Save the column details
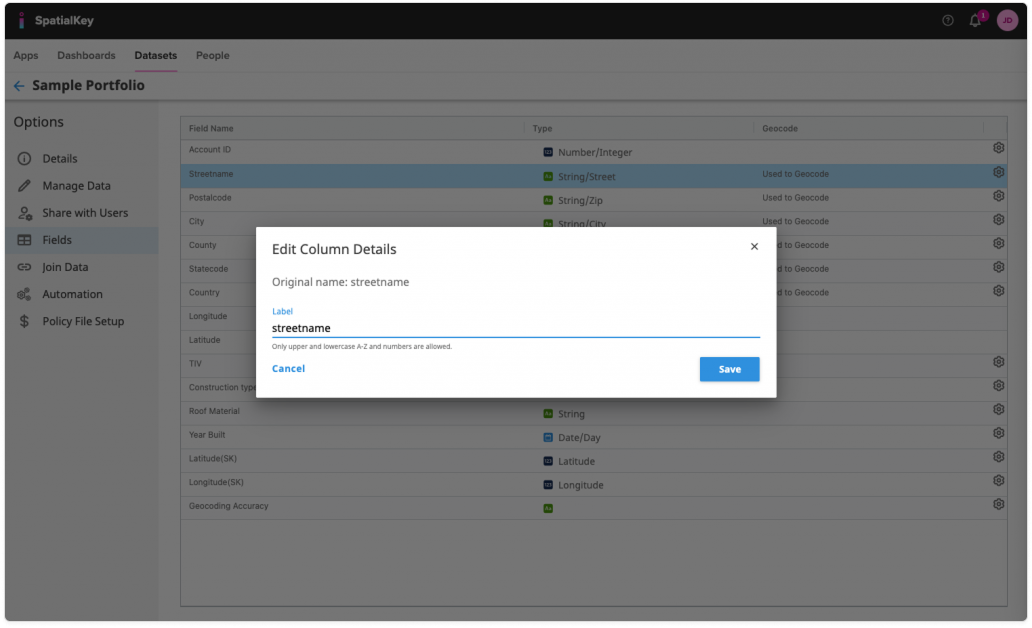Viewport: 1032px width, 628px height. coord(729,369)
